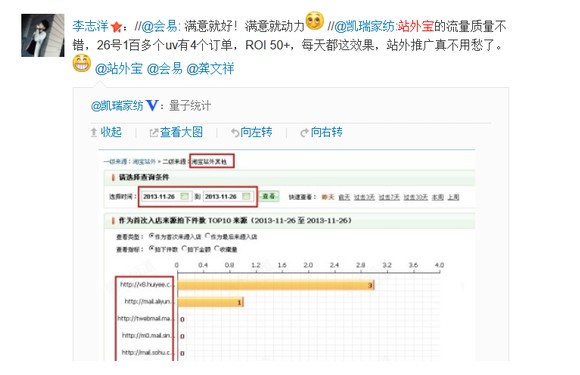Viewport: 580px width, 375px height.
Task: Click the first 2013-11-26 start date field
Action: click(x=166, y=196)
